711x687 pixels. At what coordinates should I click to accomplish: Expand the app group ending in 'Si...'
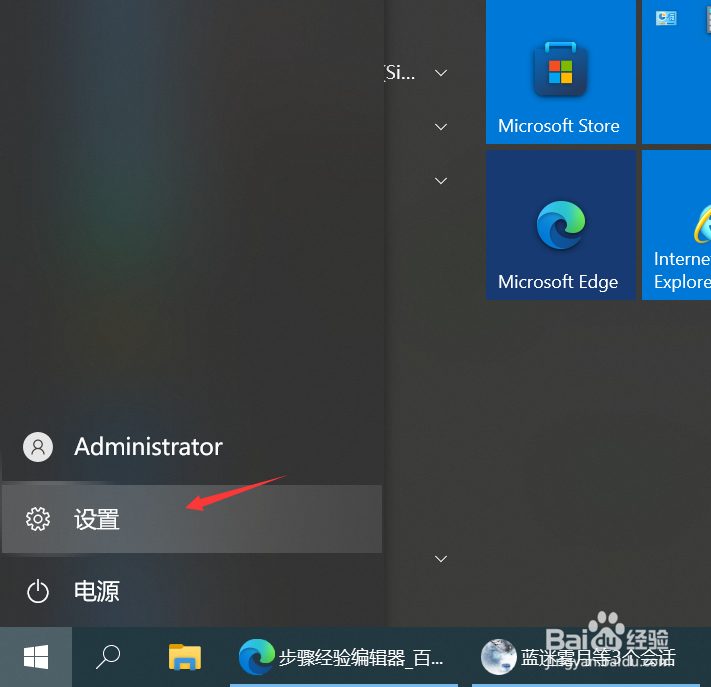441,73
